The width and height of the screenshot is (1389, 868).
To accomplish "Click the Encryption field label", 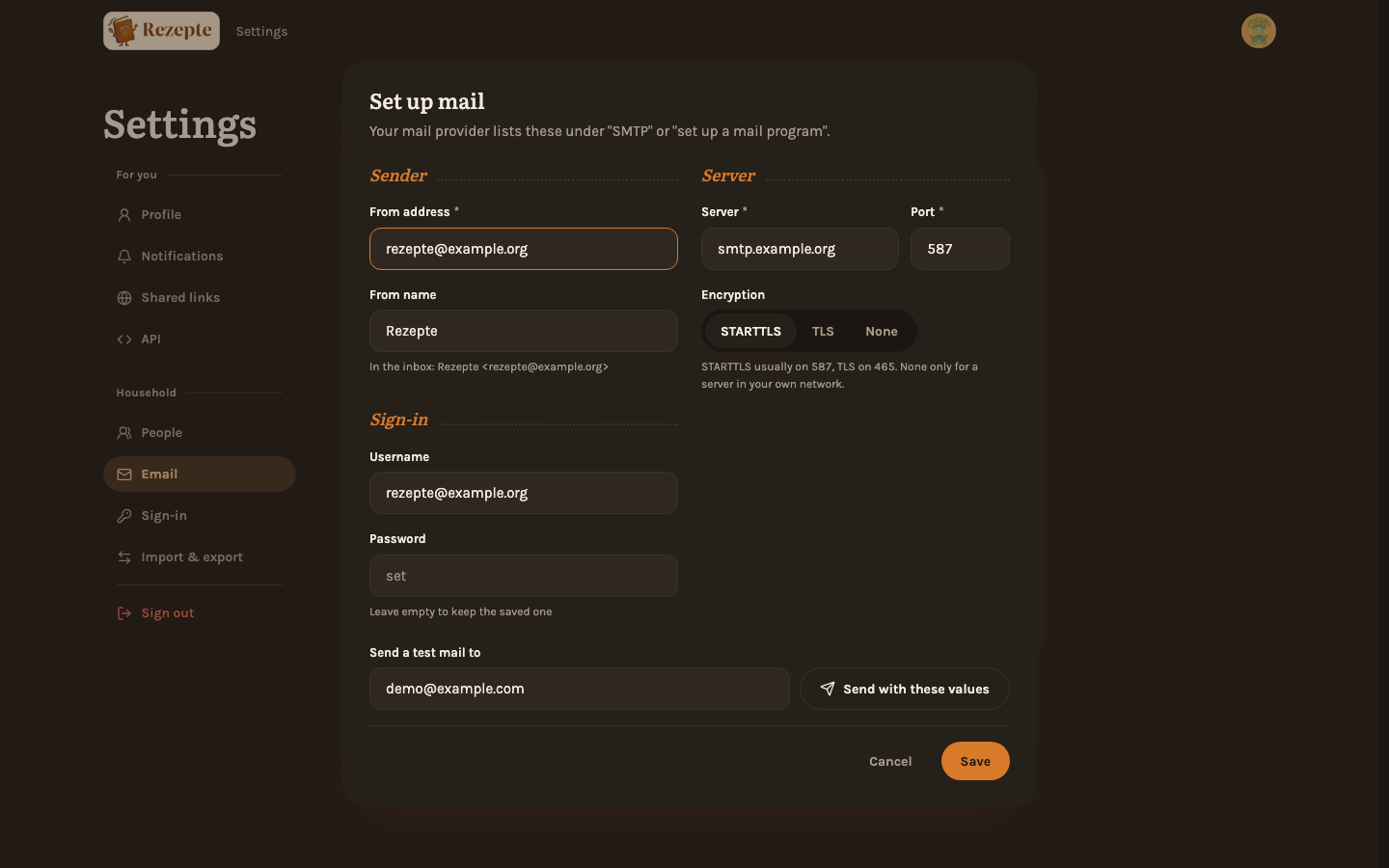I will [733, 295].
